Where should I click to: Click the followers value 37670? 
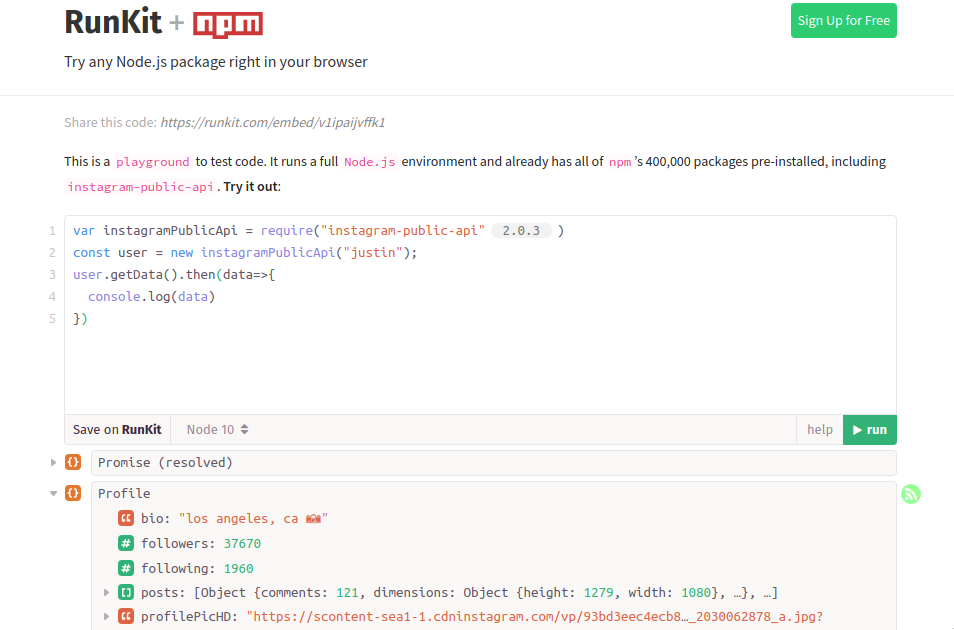242,544
